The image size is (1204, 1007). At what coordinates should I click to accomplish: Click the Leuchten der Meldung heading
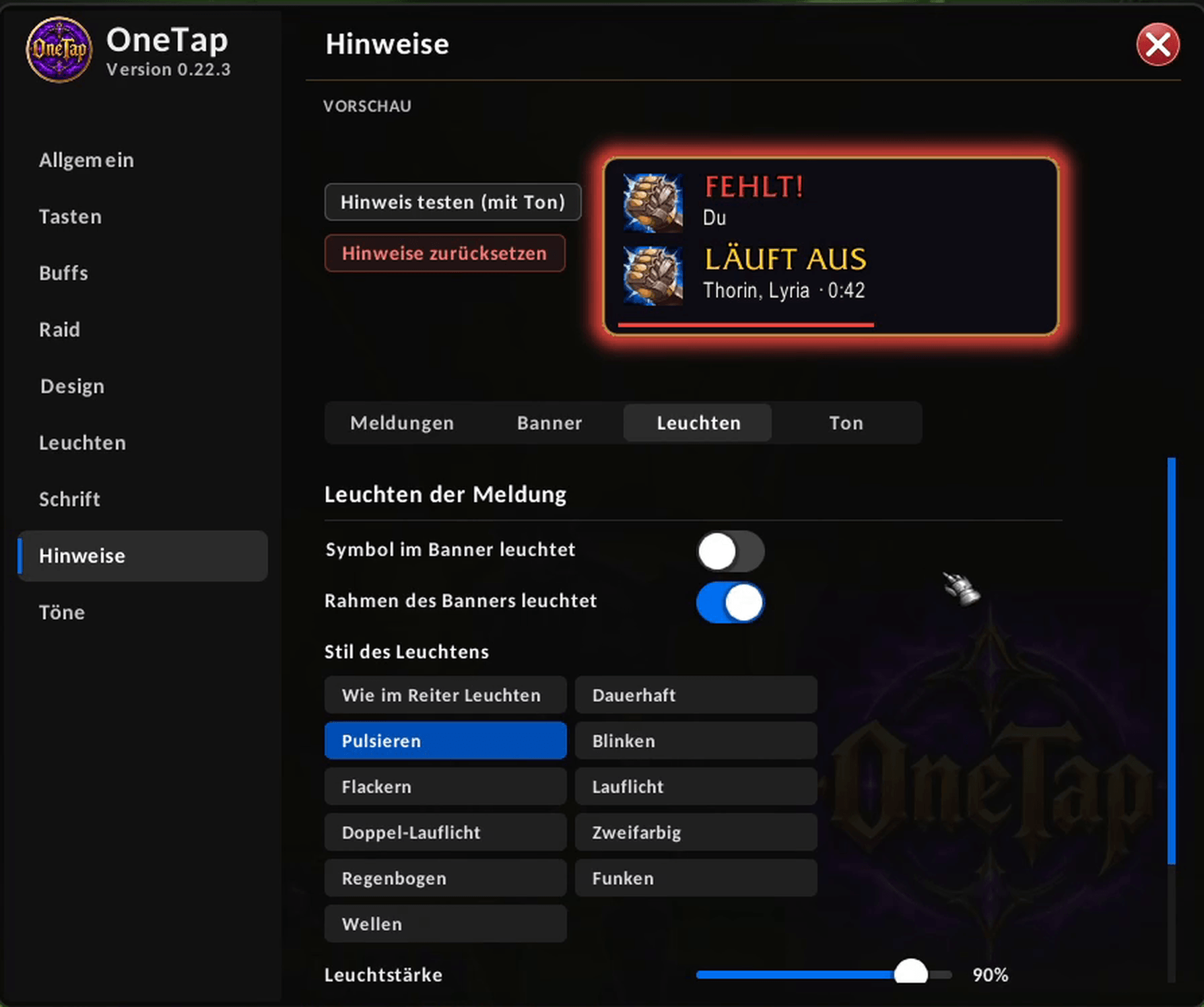click(x=445, y=494)
